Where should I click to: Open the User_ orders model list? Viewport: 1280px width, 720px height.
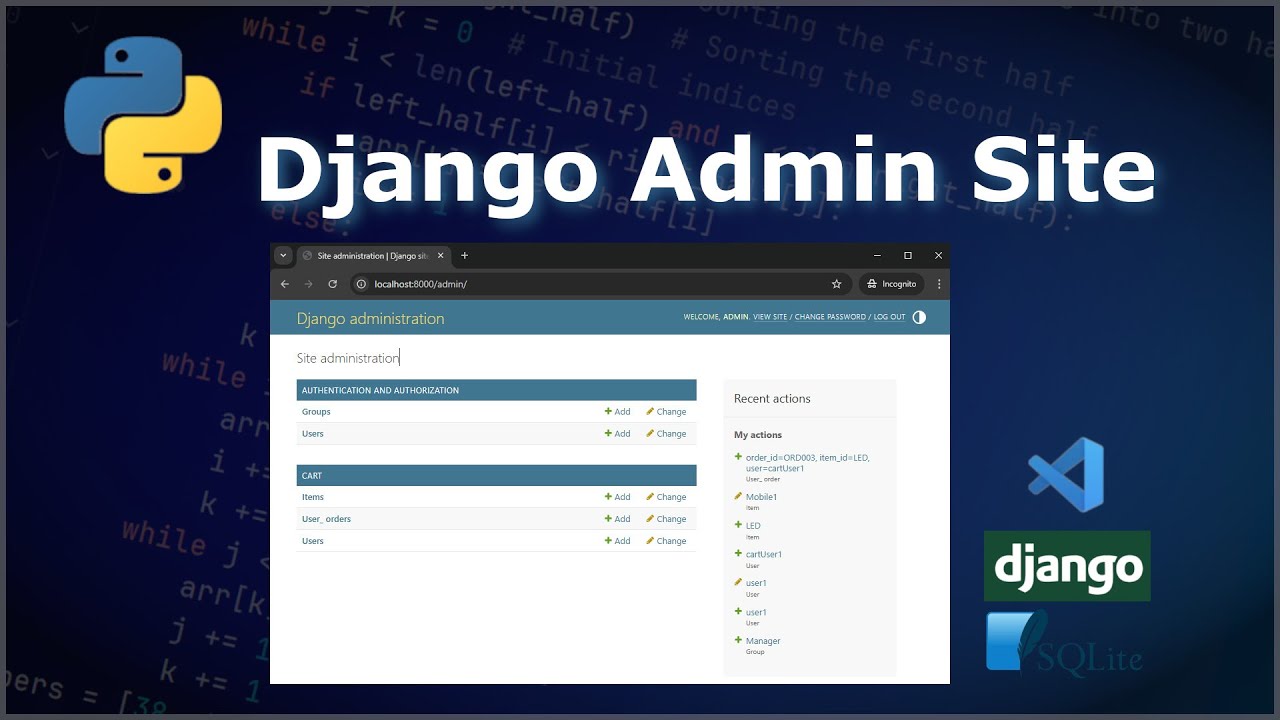pyautogui.click(x=326, y=519)
